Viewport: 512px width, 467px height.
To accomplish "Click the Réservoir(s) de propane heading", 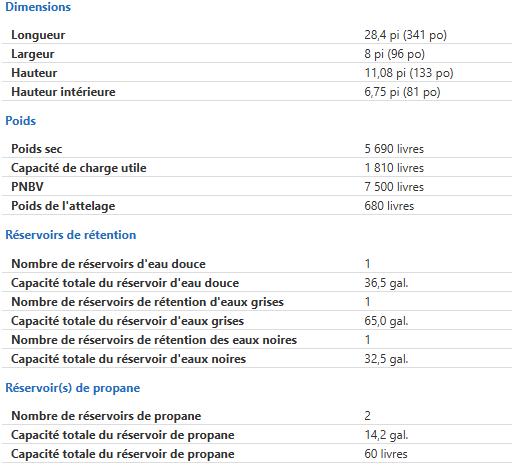I will 73,388.
